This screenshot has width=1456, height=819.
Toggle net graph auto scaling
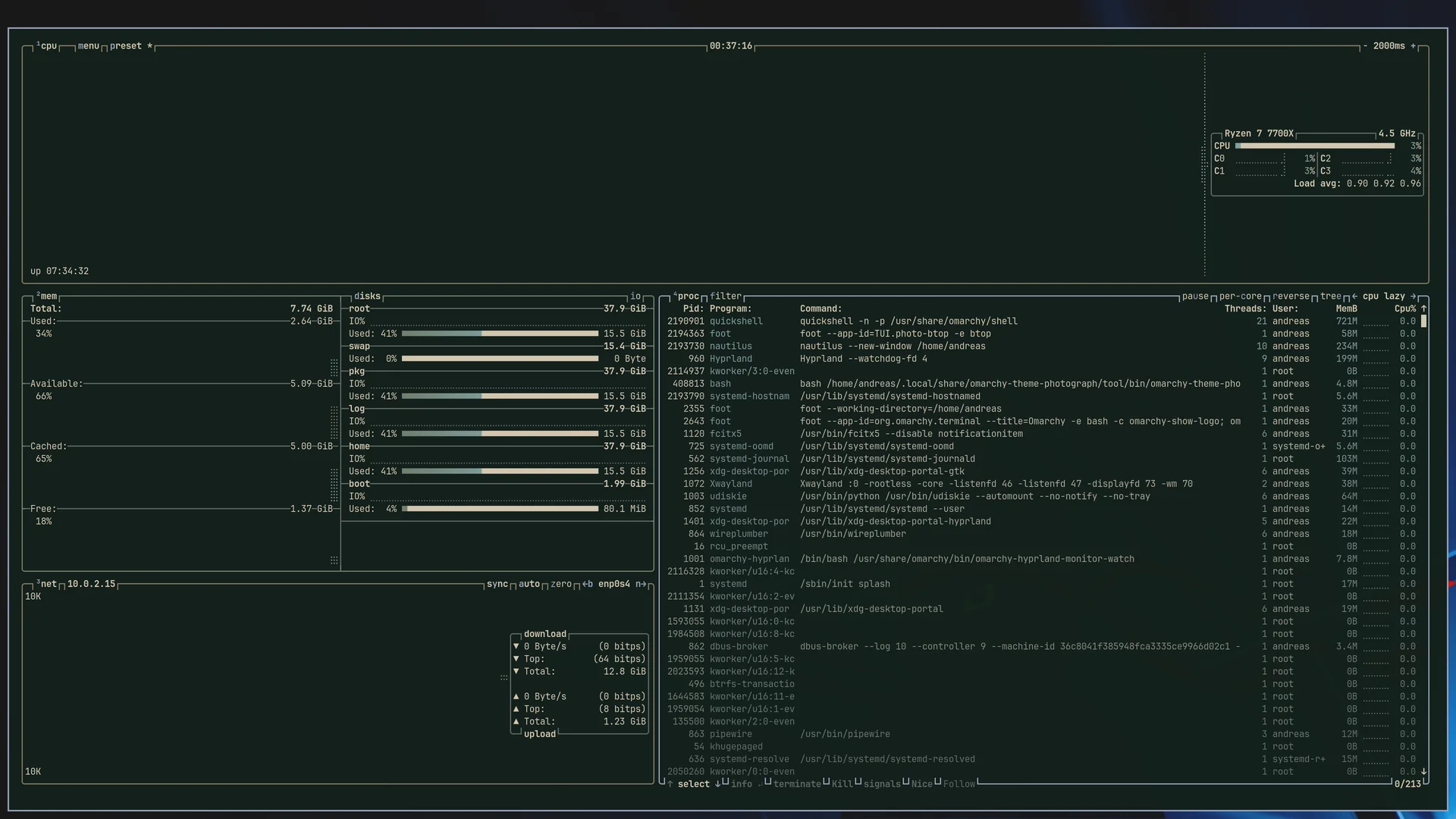(529, 584)
